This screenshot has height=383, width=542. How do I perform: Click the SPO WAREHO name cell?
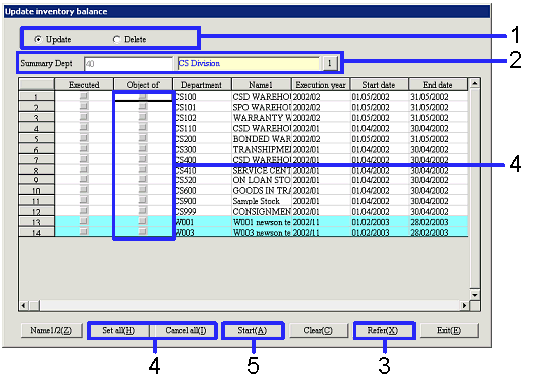(262, 107)
